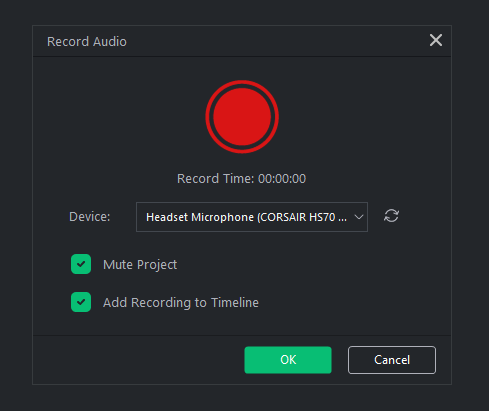Toggle the Mute Project checkbox
This screenshot has width=489, height=411.
tap(81, 264)
